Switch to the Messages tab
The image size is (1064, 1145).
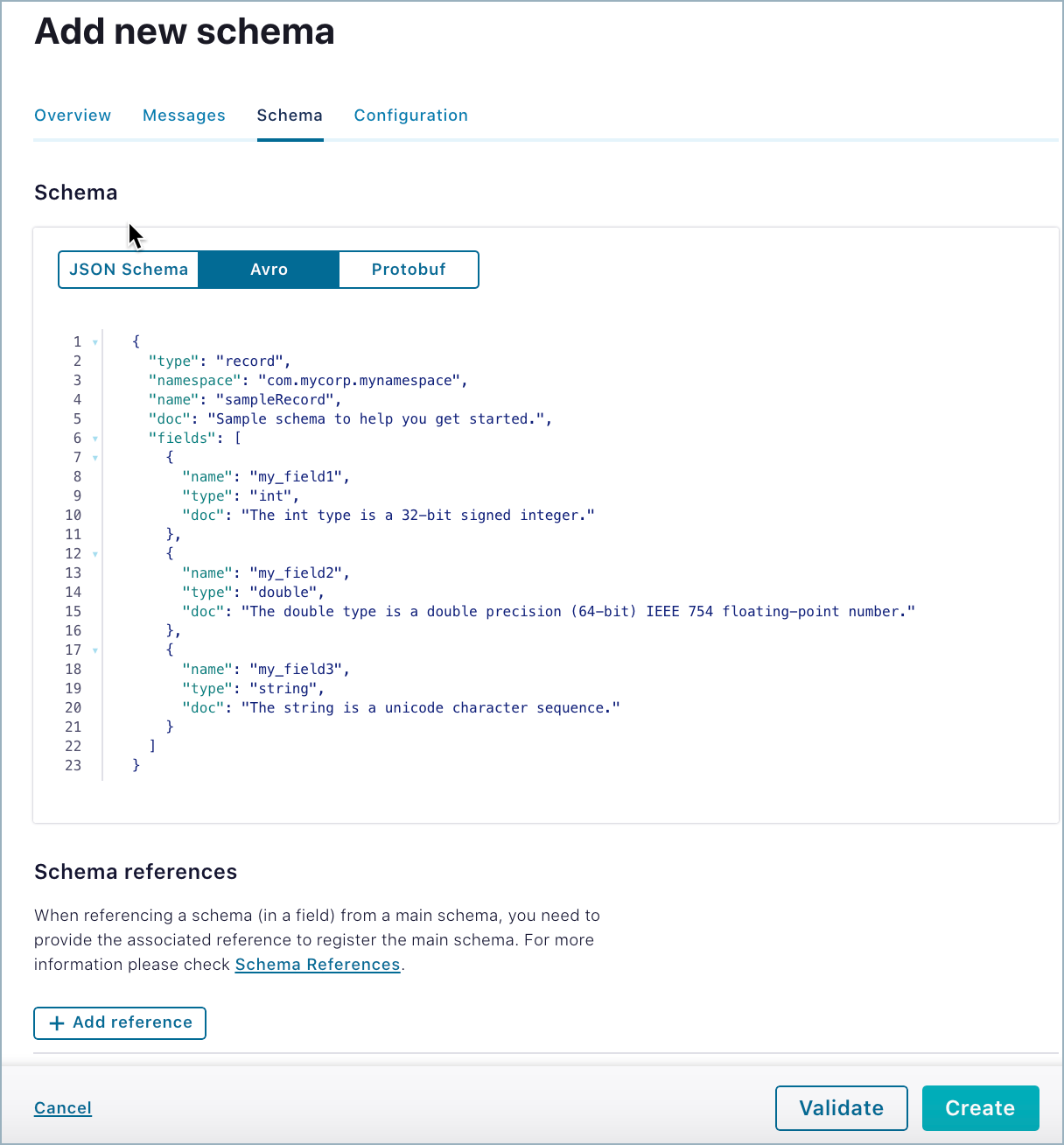tap(184, 116)
